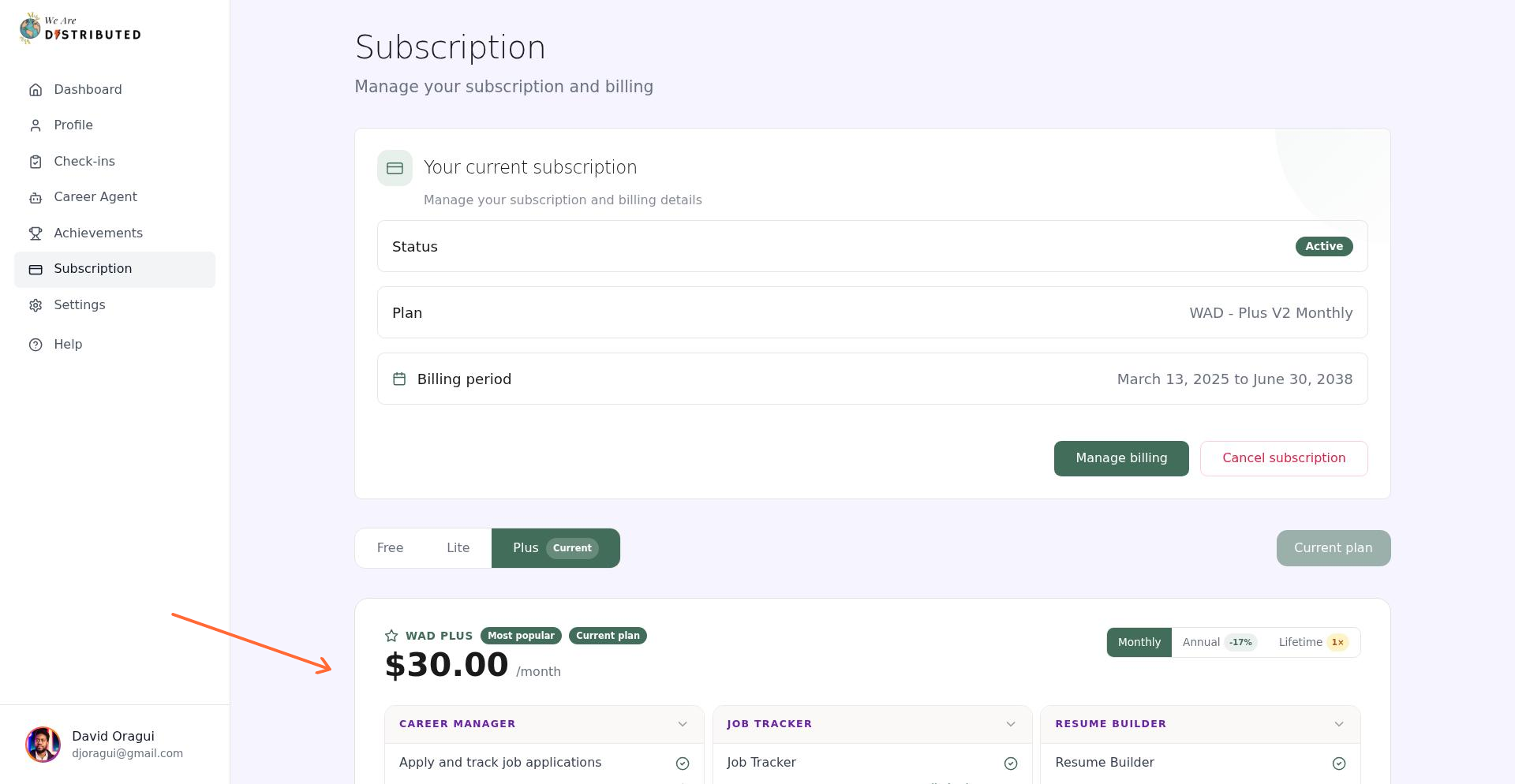Choose Monthly billing cycle
The height and width of the screenshot is (784, 1515).
1139,643
